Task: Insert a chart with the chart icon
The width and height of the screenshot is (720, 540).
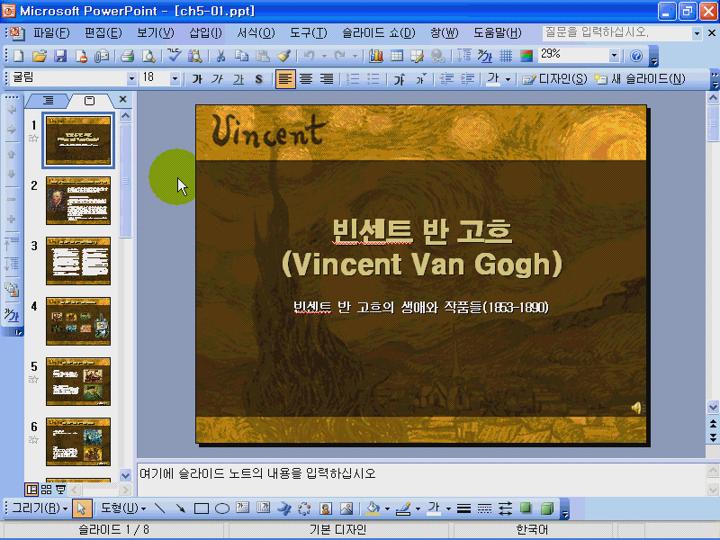Action: tap(376, 56)
